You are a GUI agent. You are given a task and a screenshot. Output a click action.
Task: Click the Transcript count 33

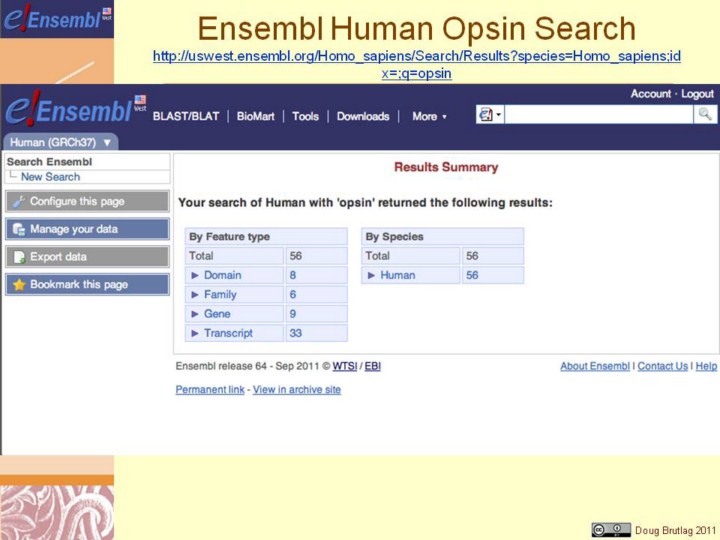click(295, 333)
